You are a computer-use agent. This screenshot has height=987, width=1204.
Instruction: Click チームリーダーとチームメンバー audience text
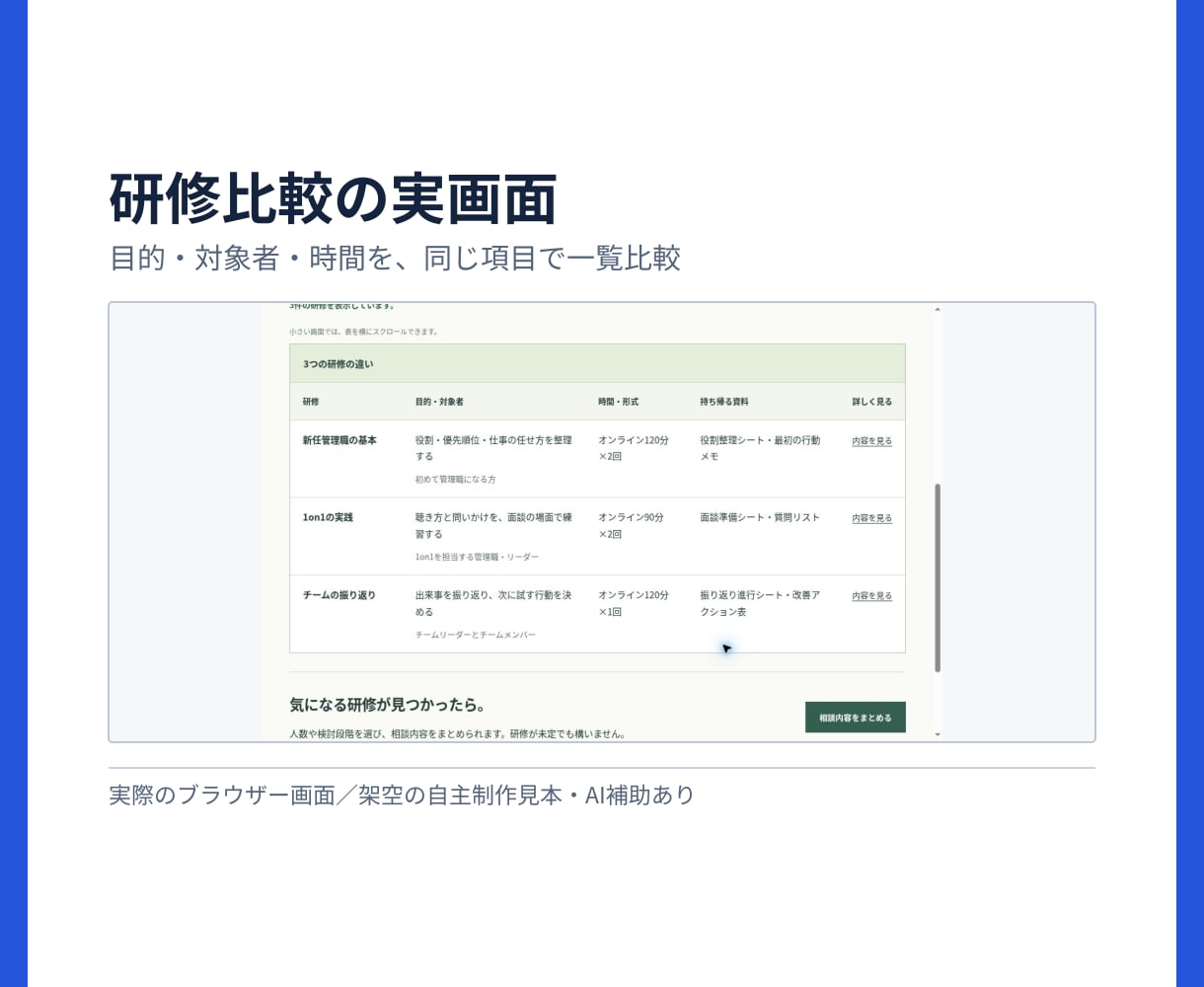coord(475,635)
